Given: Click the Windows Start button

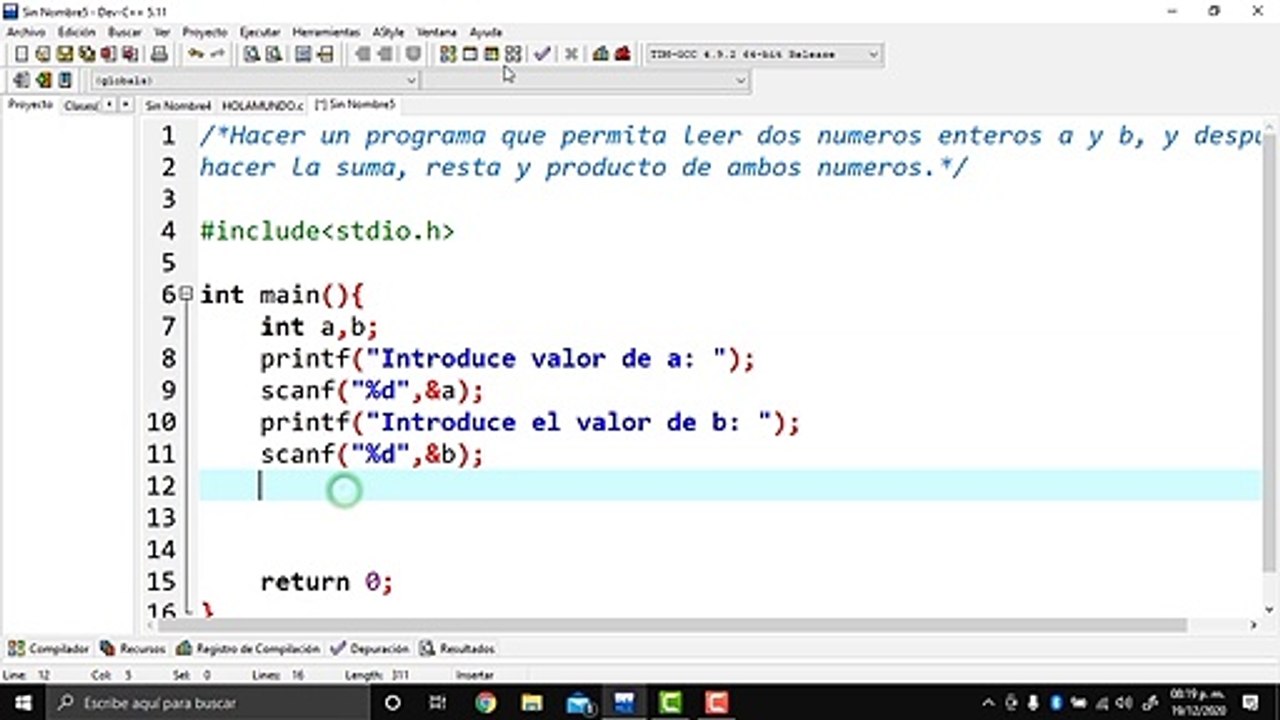Looking at the screenshot, I should click(23, 703).
